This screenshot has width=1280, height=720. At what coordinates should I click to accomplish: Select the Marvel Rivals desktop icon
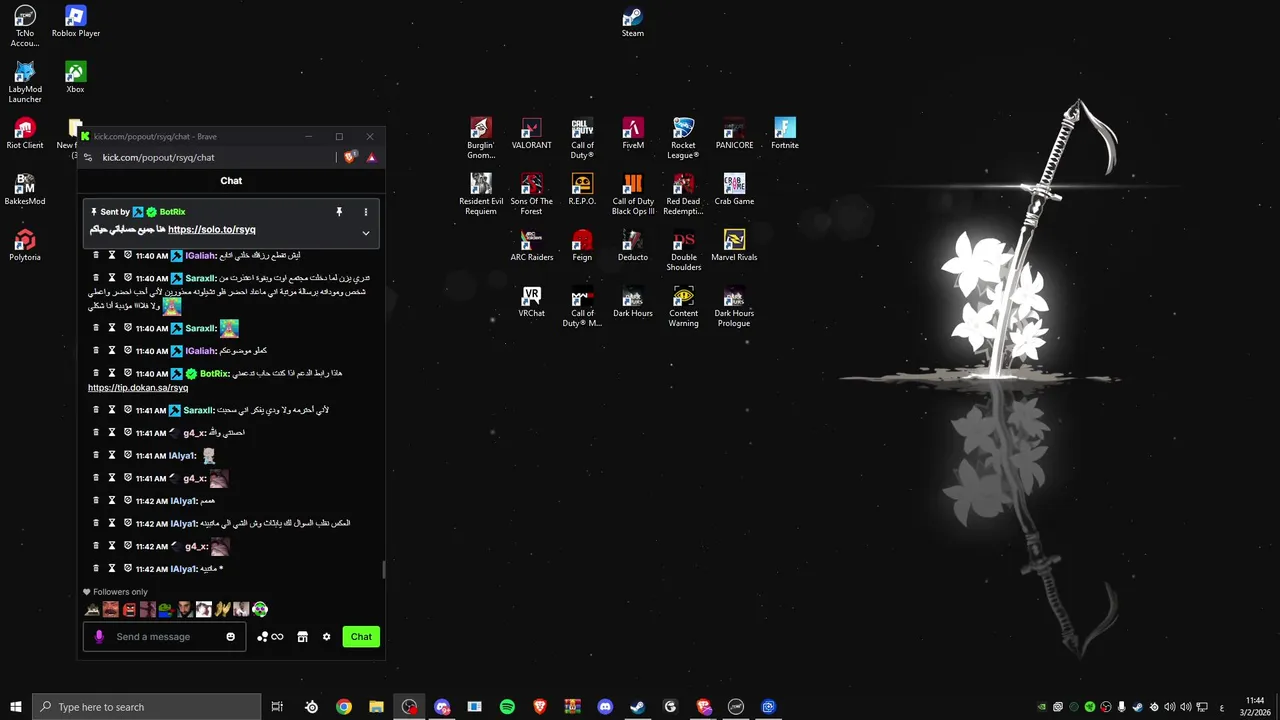734,246
